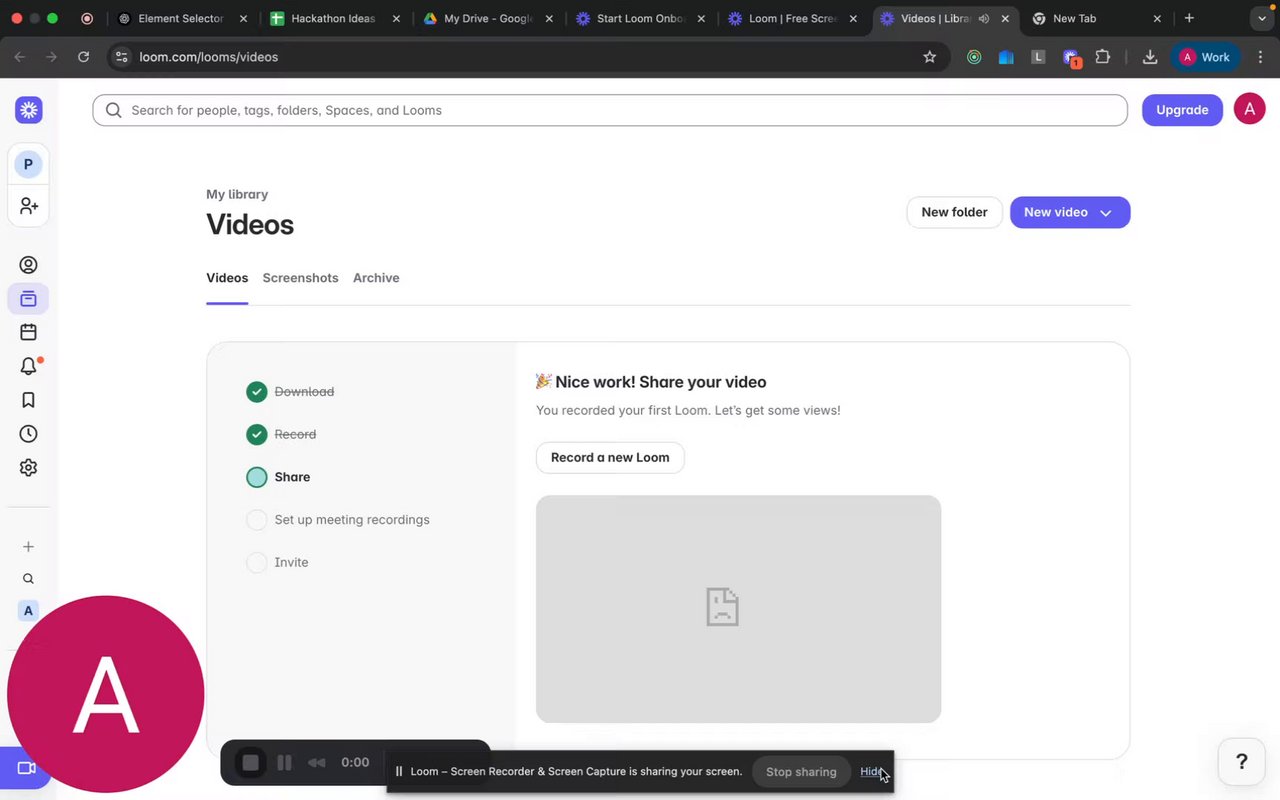
Task: Click Stop sharing button
Action: [x=801, y=772]
